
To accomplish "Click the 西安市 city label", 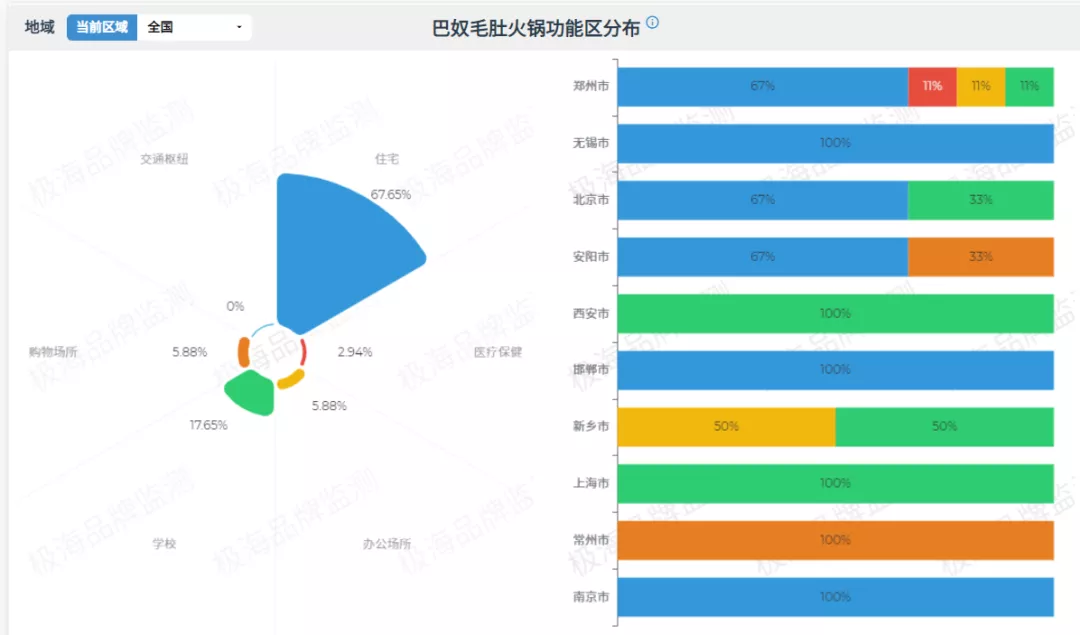I will pyautogui.click(x=591, y=313).
